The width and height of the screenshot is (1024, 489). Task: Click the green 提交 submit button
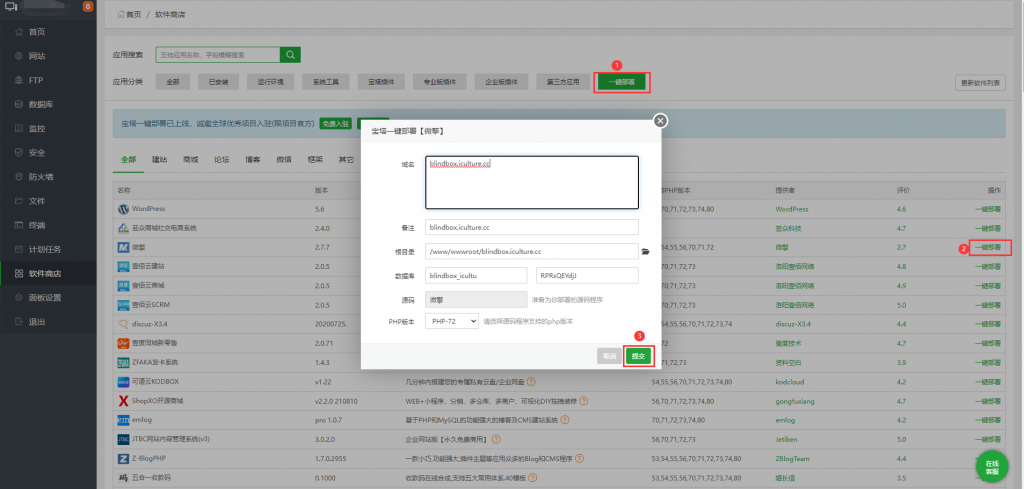(638, 356)
